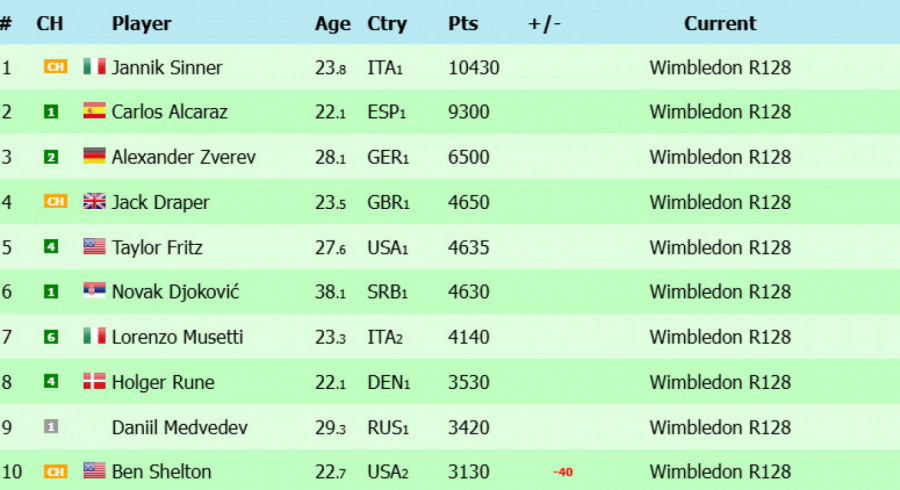Click the green career-high badge for Lorenzo Musetti
The width and height of the screenshot is (900, 490).
point(51,337)
